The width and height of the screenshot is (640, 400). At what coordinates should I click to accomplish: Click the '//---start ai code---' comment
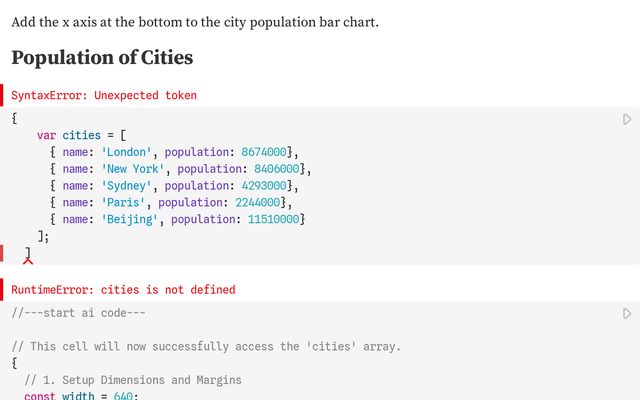coord(79,314)
